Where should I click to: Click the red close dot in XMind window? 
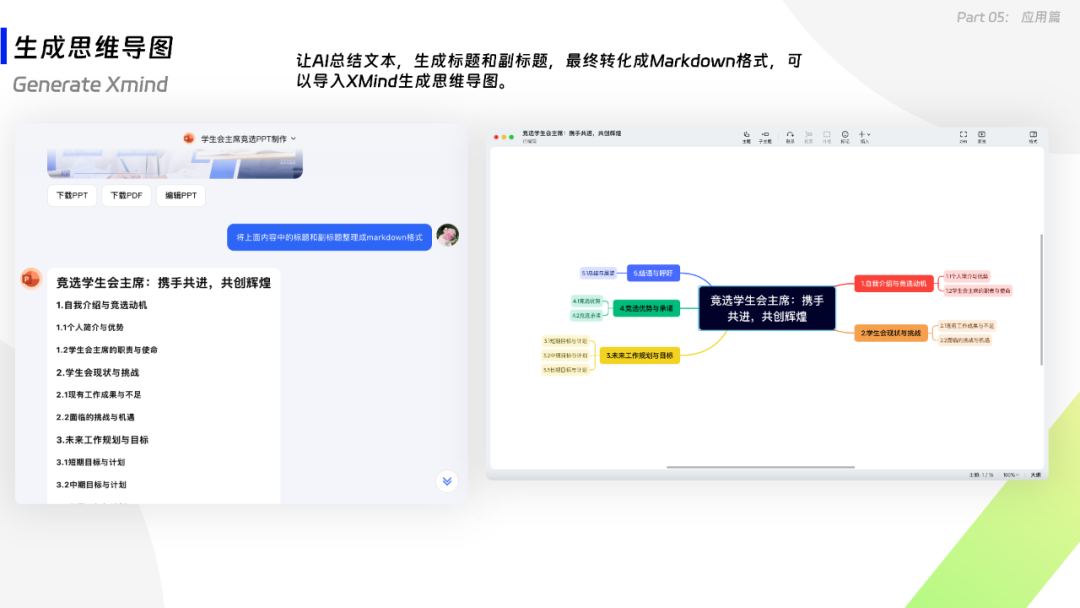click(x=496, y=137)
